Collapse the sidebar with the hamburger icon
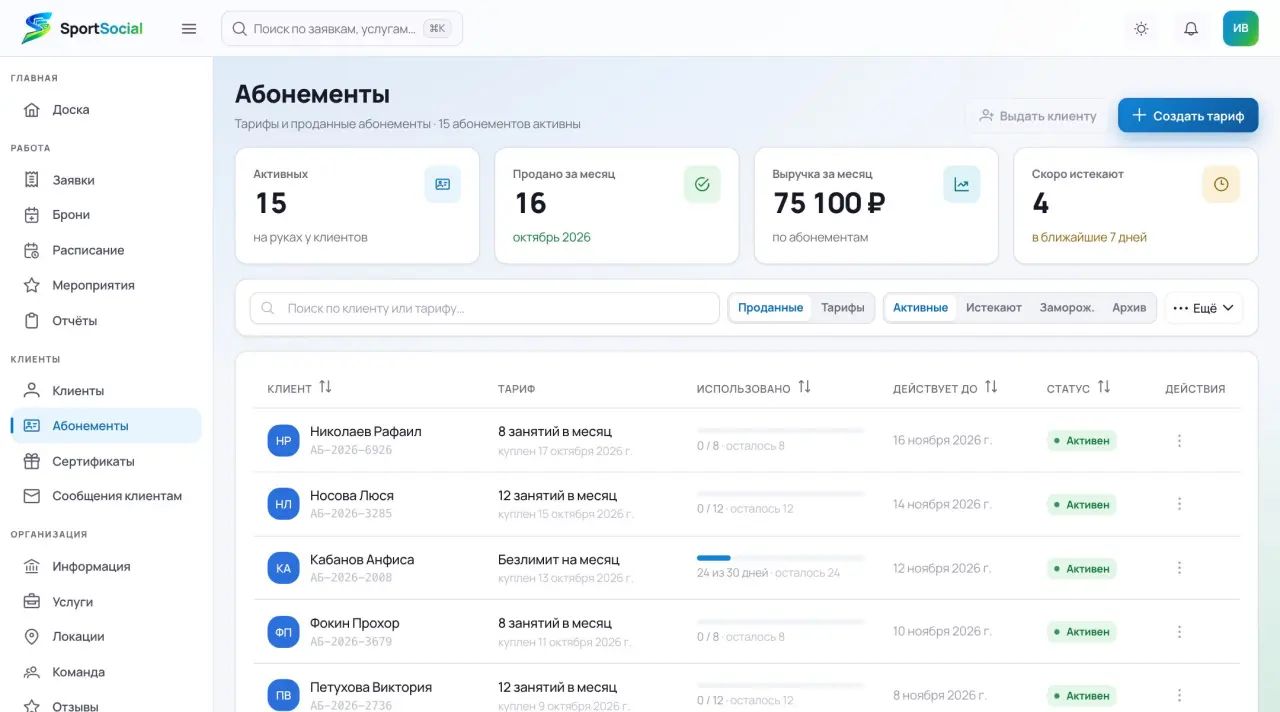Screen dimensions: 1280x712 pos(189,29)
